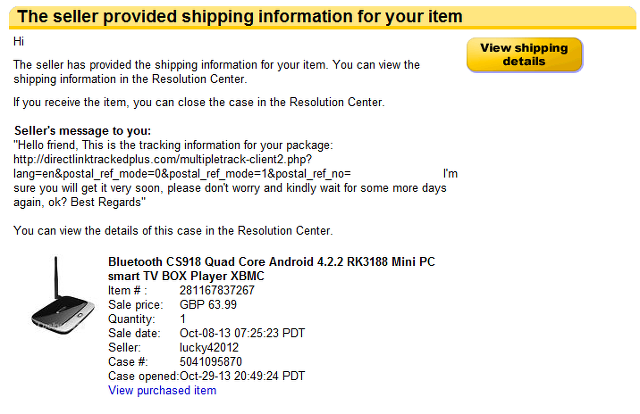
Task: Click the seller name lucky42012
Action: 209,347
